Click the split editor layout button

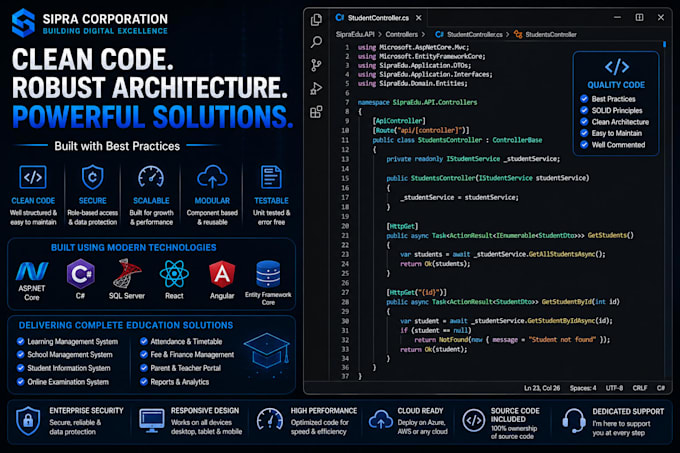[639, 17]
